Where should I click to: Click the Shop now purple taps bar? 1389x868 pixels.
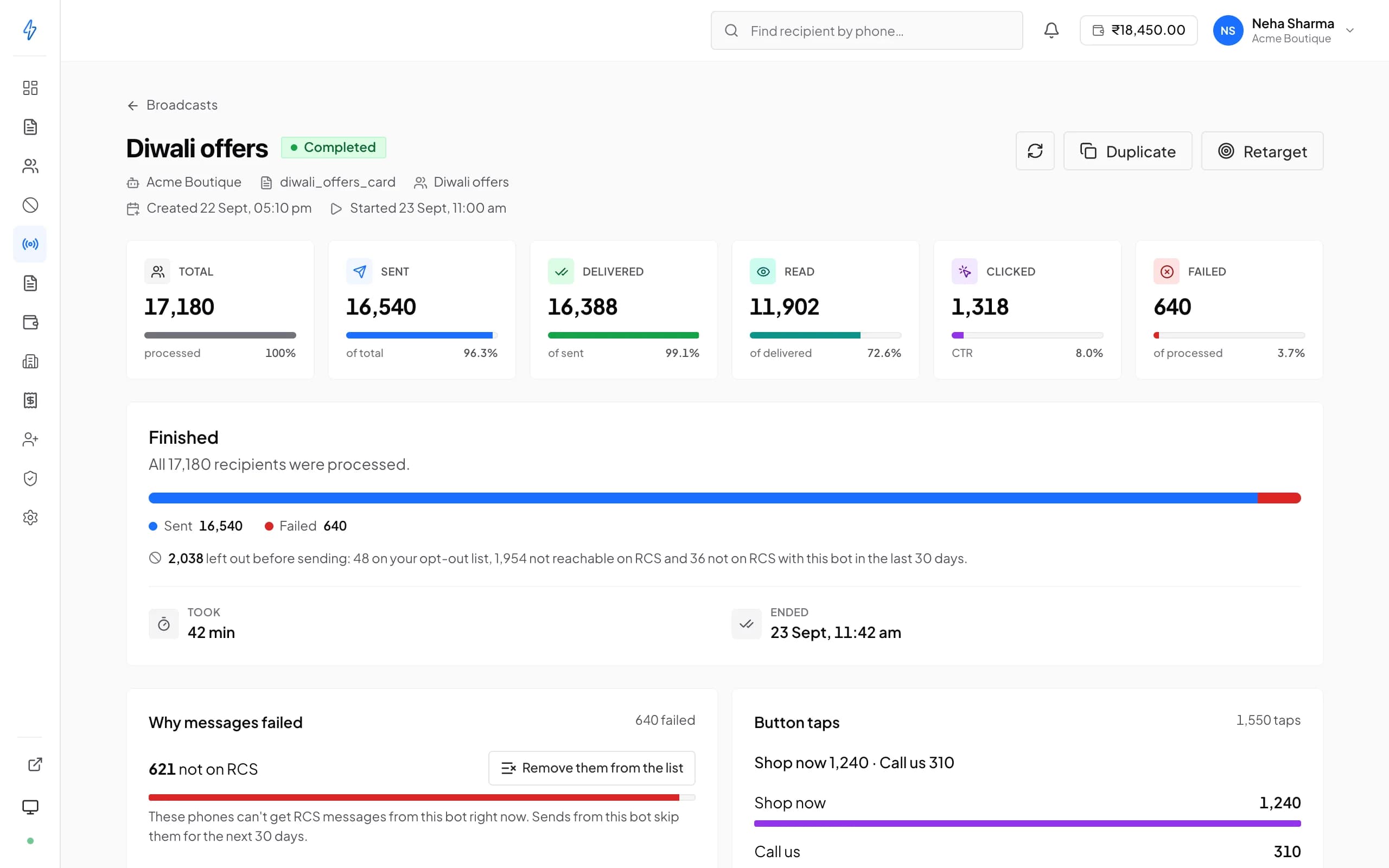tap(1028, 824)
